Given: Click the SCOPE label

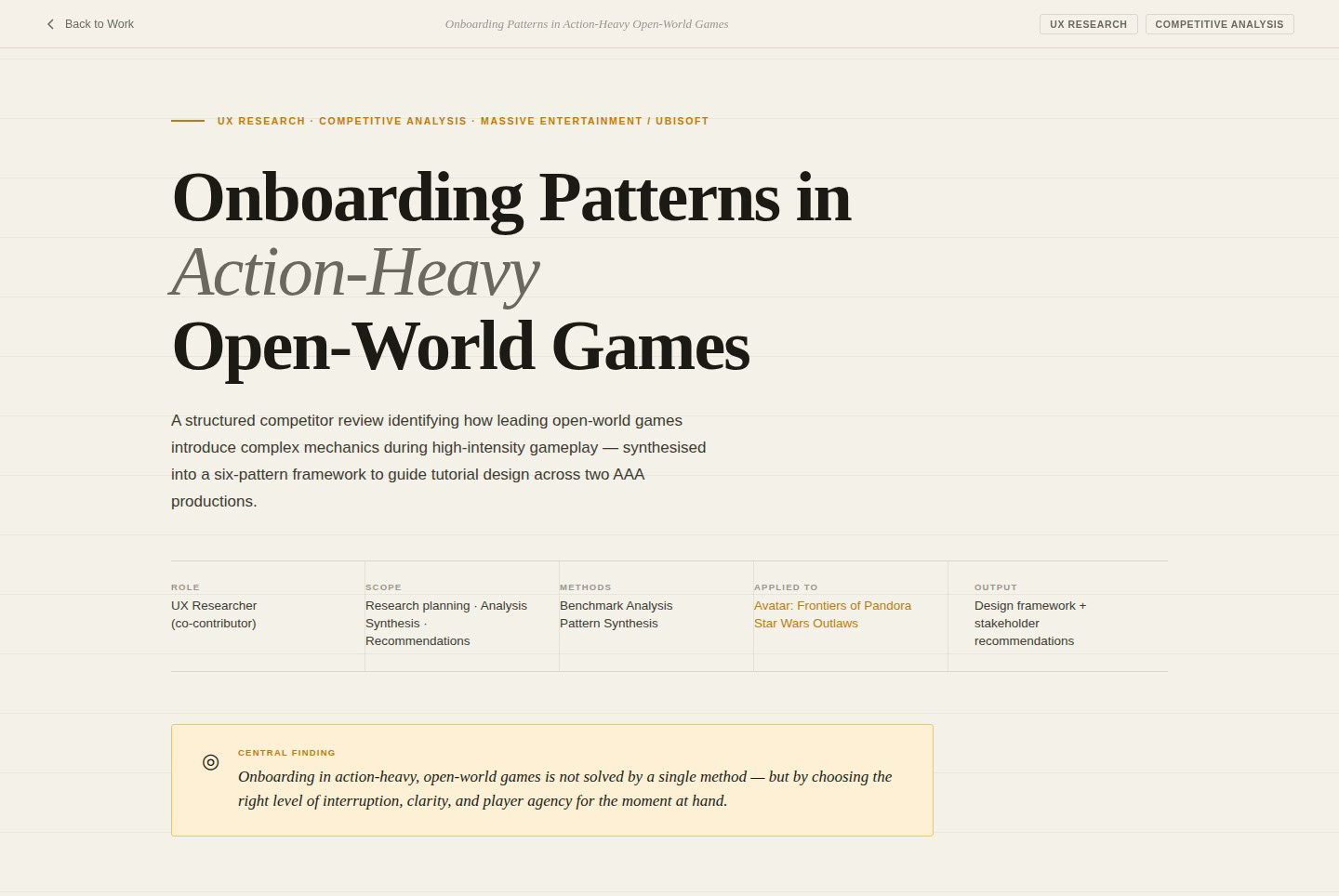Looking at the screenshot, I should [383, 587].
